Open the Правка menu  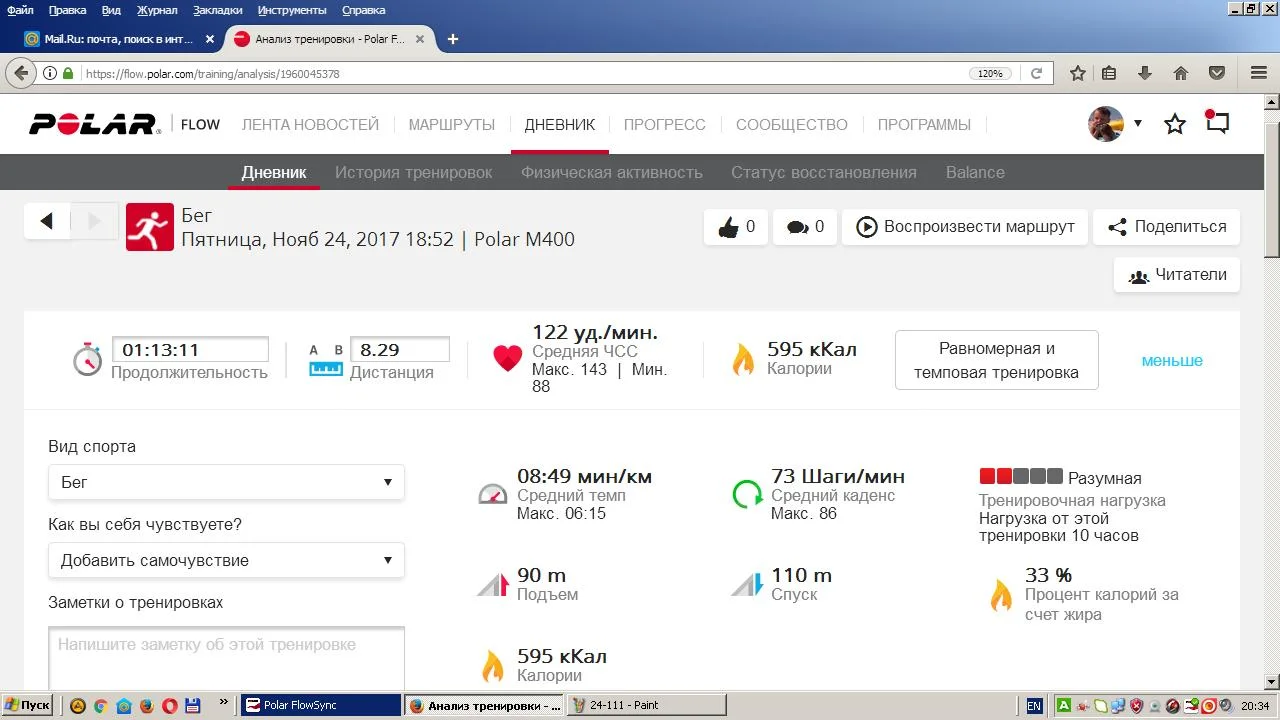pos(67,10)
